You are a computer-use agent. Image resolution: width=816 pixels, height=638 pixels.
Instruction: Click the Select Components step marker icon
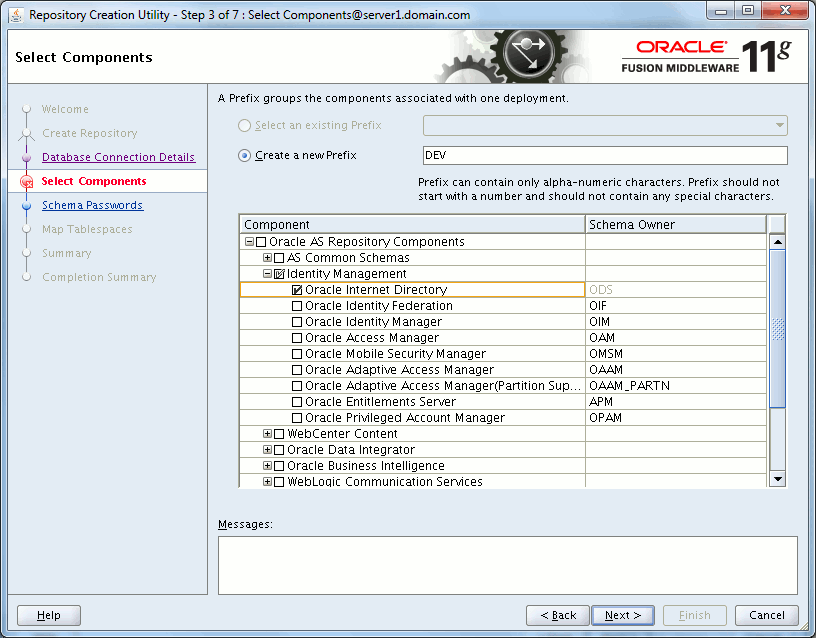click(26, 182)
